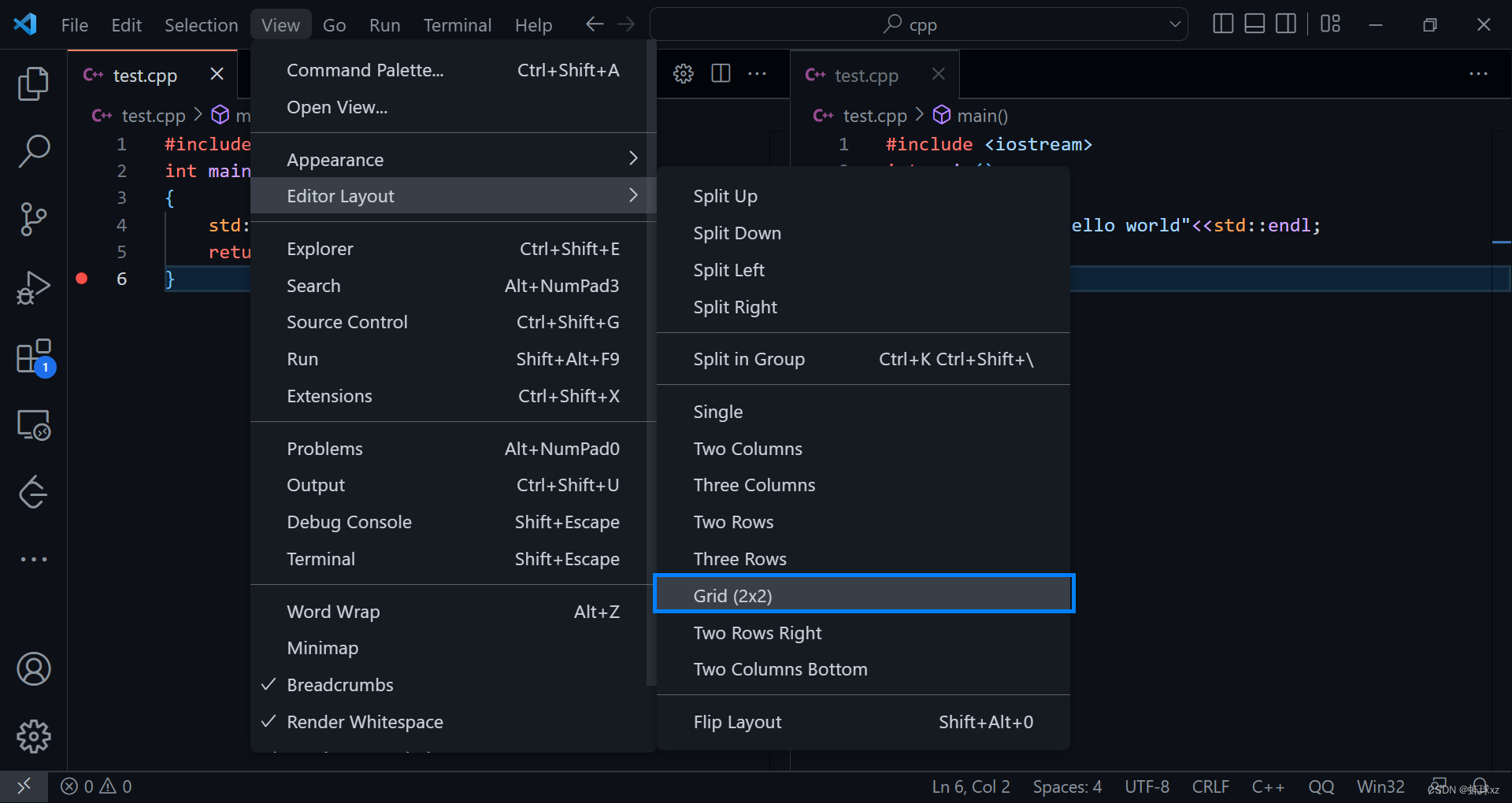Select Two Columns layout
The height and width of the screenshot is (803, 1512).
(863, 449)
